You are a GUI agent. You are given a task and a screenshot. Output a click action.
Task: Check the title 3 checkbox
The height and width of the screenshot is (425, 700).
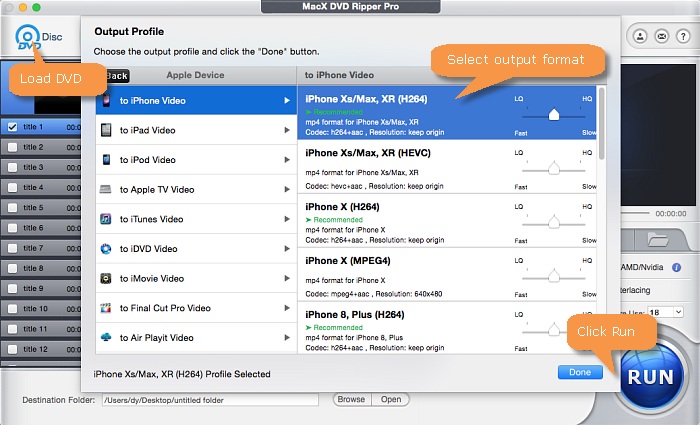tap(12, 167)
